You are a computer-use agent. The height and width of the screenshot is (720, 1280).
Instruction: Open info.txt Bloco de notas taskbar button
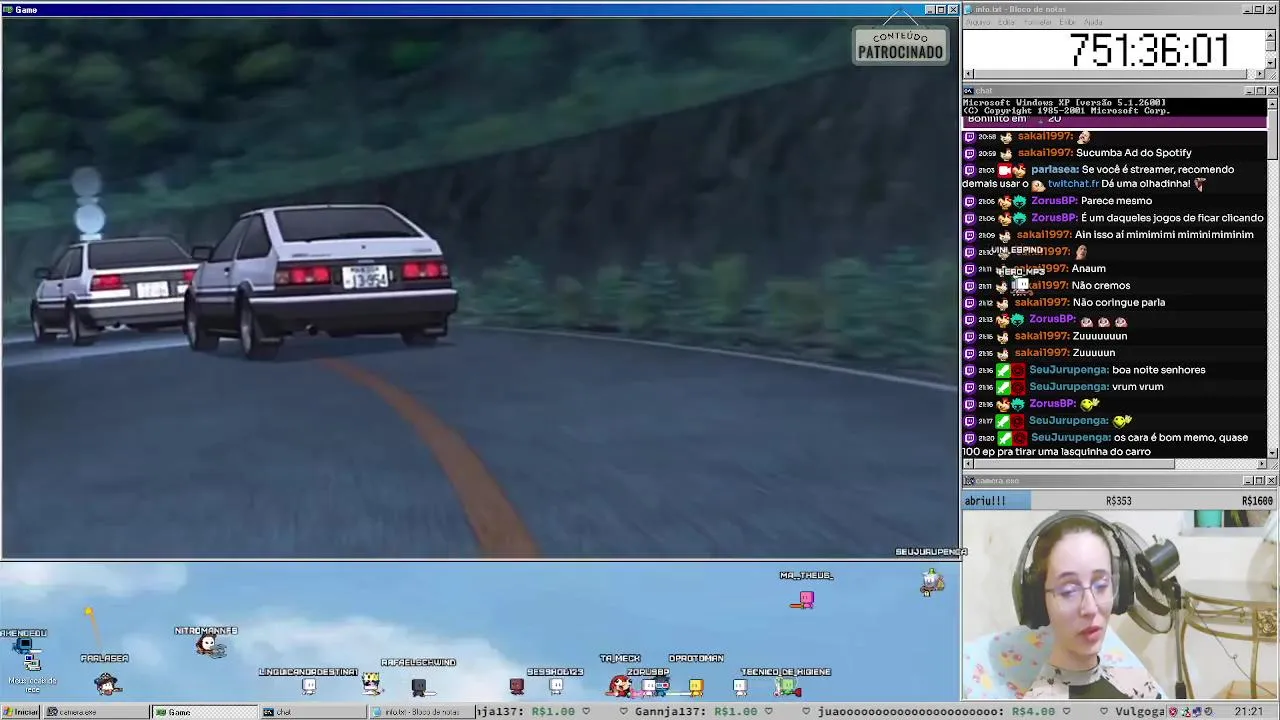(420, 712)
